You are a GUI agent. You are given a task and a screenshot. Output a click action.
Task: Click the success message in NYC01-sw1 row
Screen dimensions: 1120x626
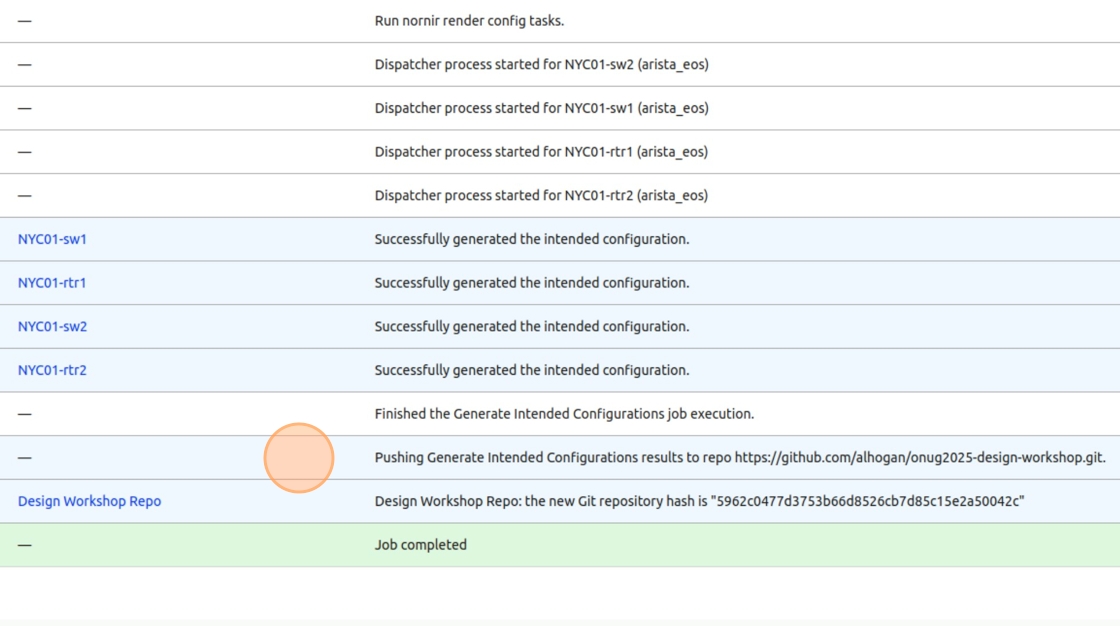531,239
